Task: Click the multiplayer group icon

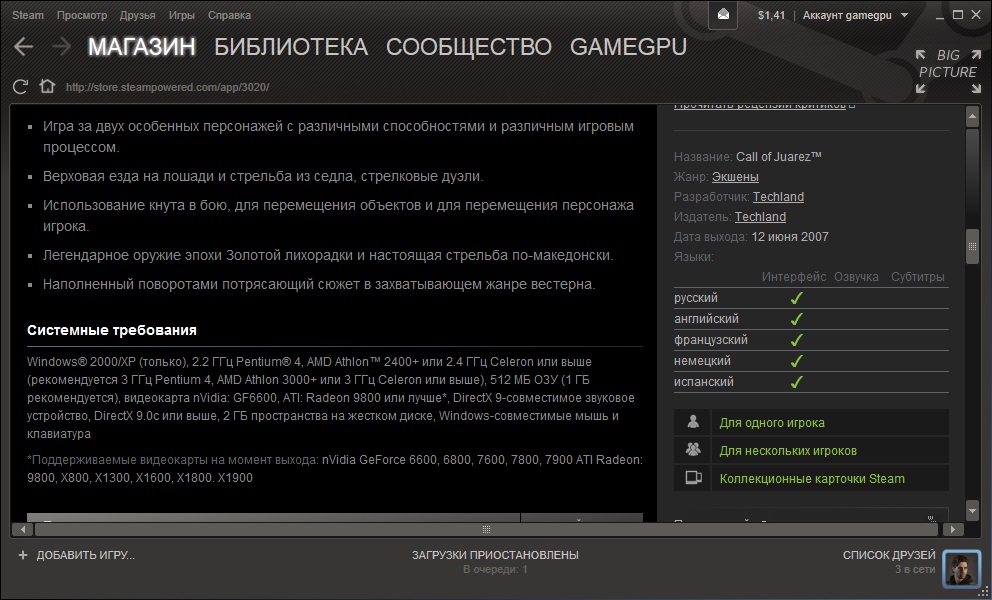Action: pos(693,449)
